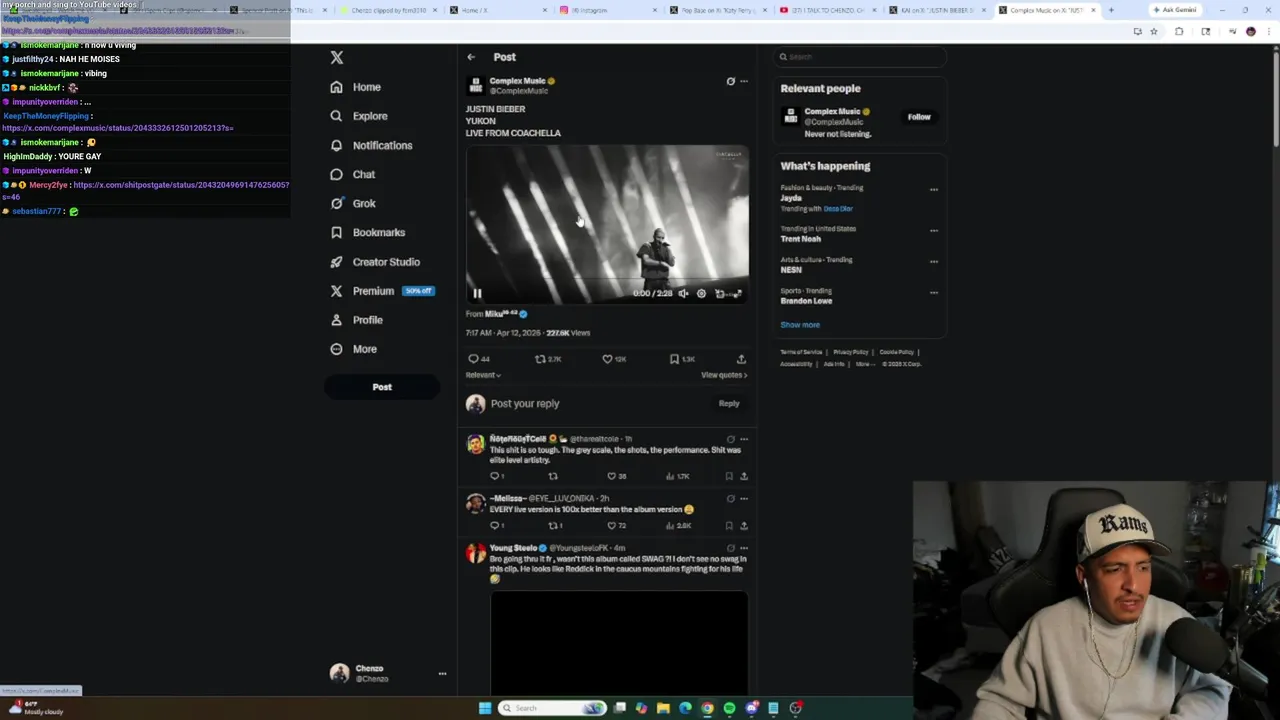Repost the @therealtcole reply

(x=553, y=476)
